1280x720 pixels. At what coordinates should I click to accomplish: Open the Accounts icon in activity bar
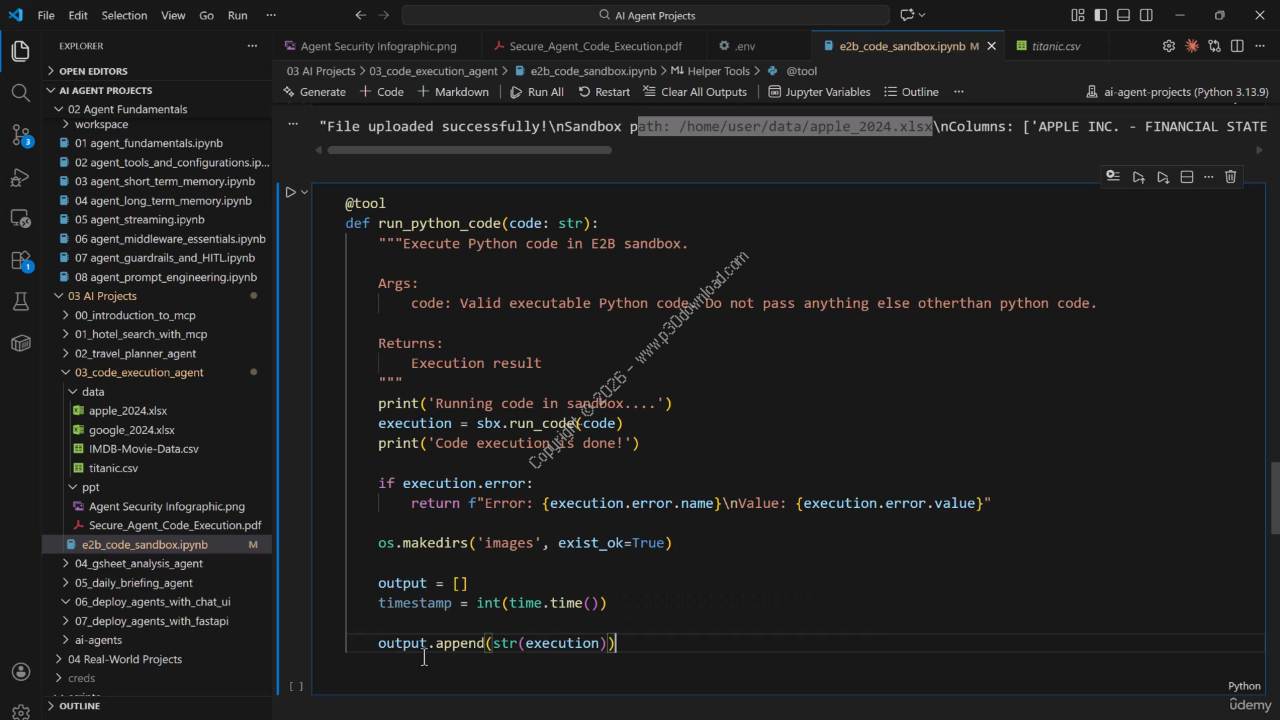pyautogui.click(x=20, y=672)
